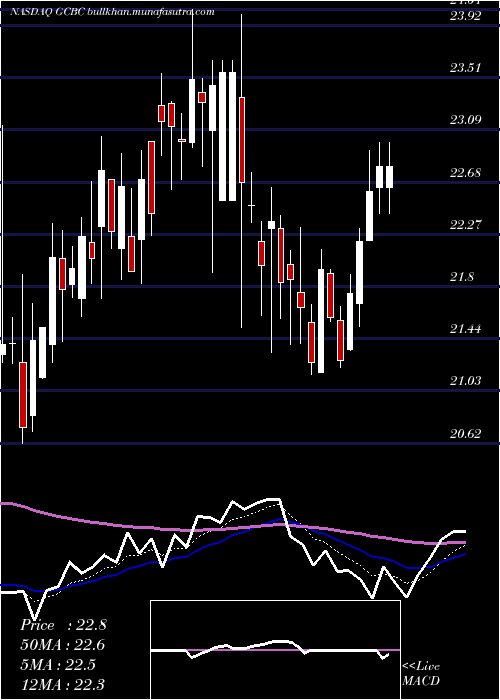Viewport: 500px width, 700px height.
Task: Click the 20.62 price axis label
Action: pos(466,433)
